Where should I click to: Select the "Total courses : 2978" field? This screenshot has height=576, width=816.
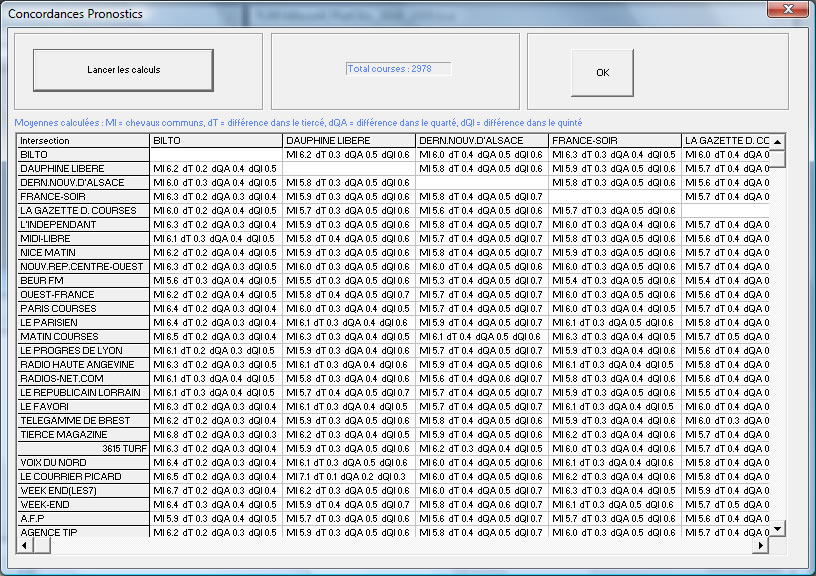[x=398, y=69]
